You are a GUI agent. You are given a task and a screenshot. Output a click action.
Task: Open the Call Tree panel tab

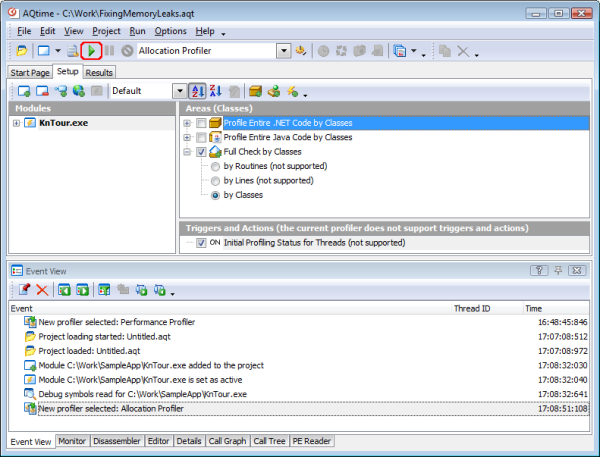pyautogui.click(x=269, y=441)
